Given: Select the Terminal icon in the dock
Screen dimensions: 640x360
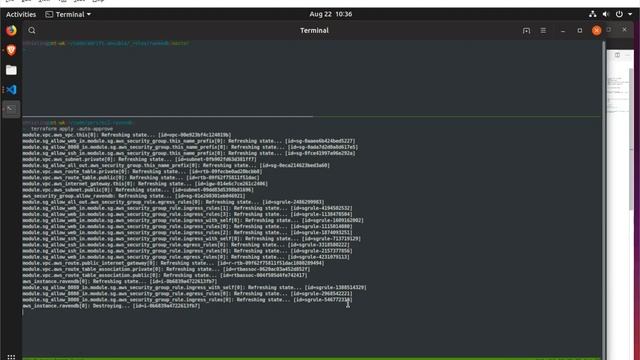Looking at the screenshot, I should pos(11,109).
